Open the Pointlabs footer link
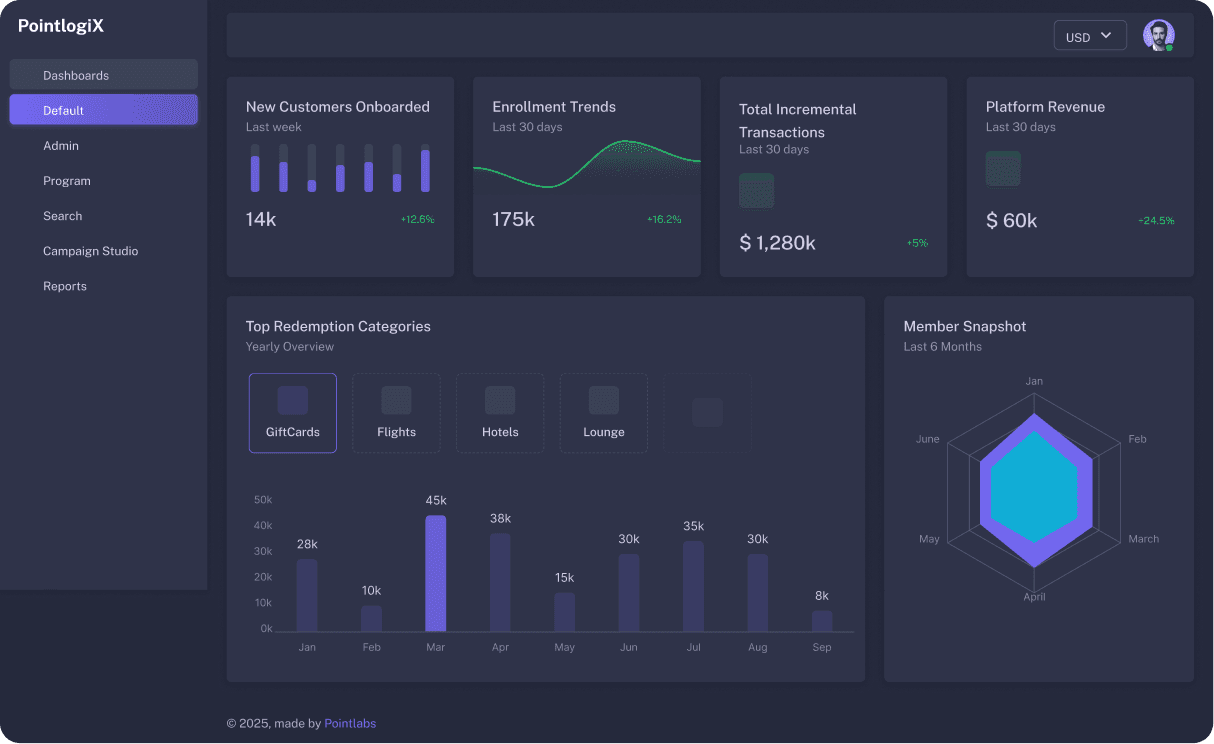This screenshot has height=744, width=1214. tap(350, 723)
